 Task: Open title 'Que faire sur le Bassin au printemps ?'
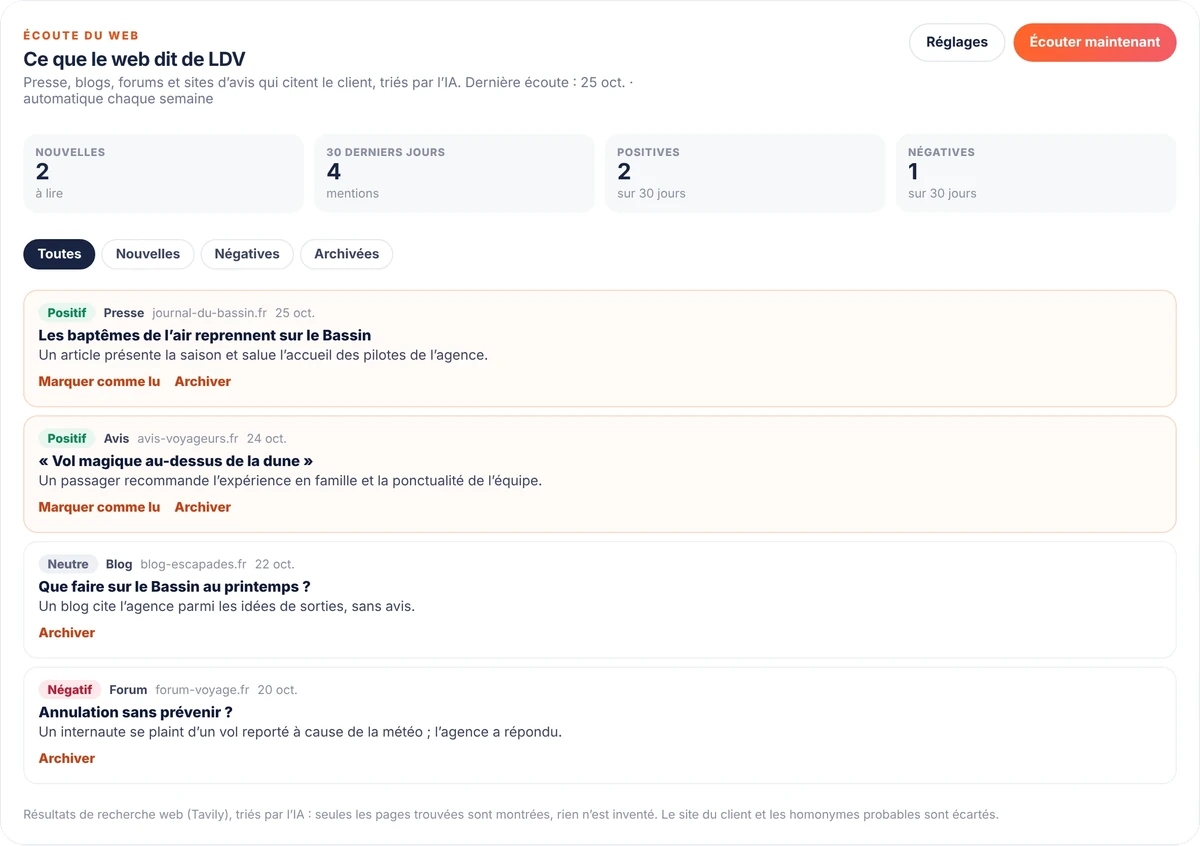pyautogui.click(x=175, y=587)
